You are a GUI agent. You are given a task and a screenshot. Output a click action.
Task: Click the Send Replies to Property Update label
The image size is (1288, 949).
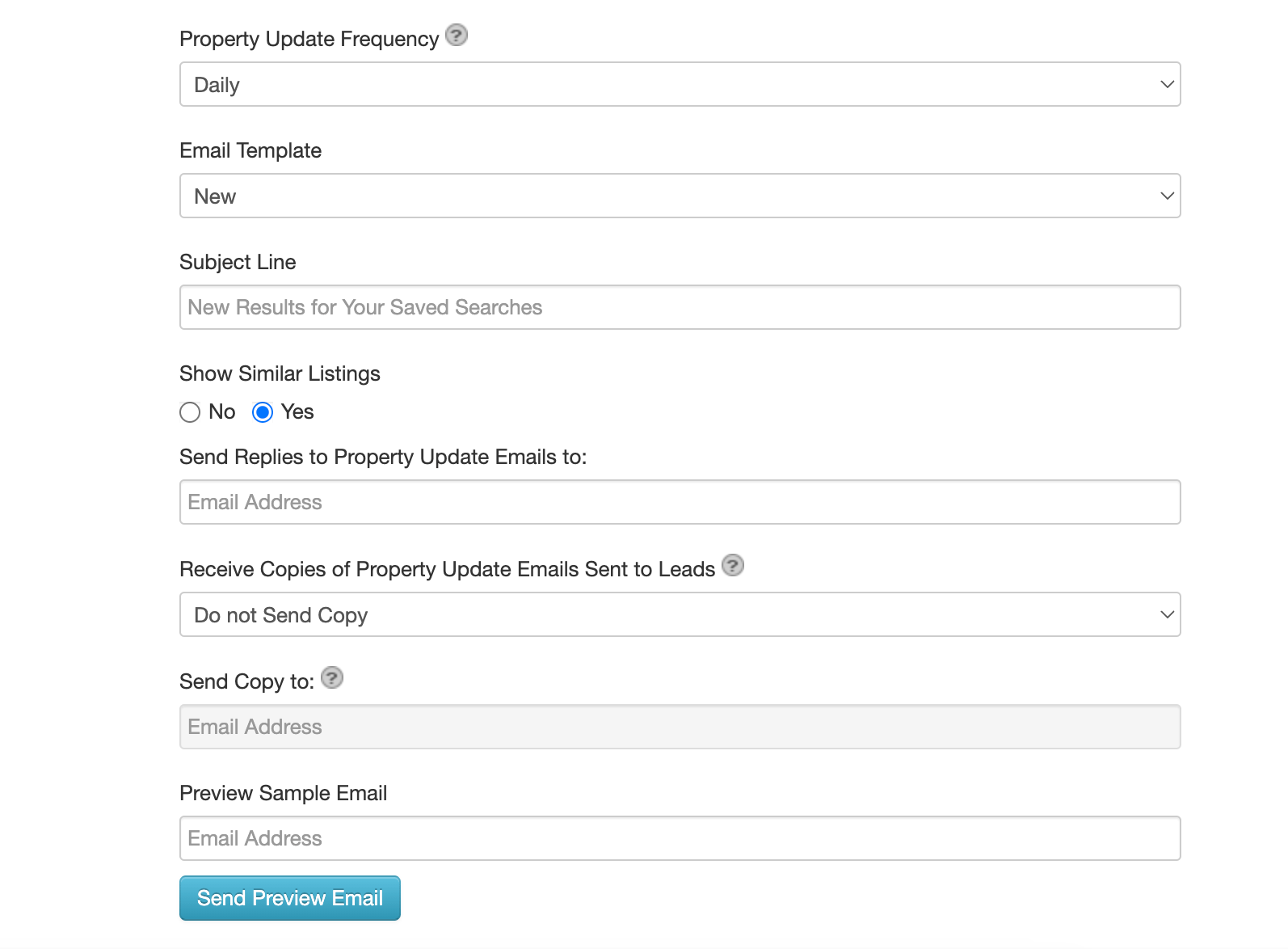(x=383, y=457)
